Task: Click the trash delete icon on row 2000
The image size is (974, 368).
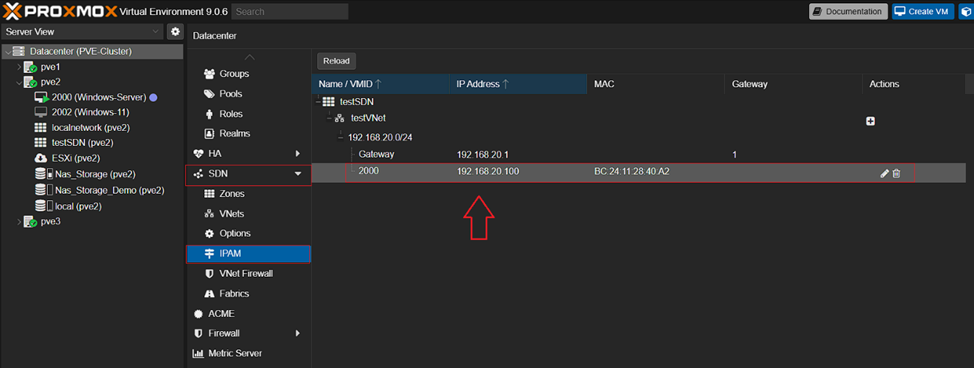Action: (x=896, y=174)
